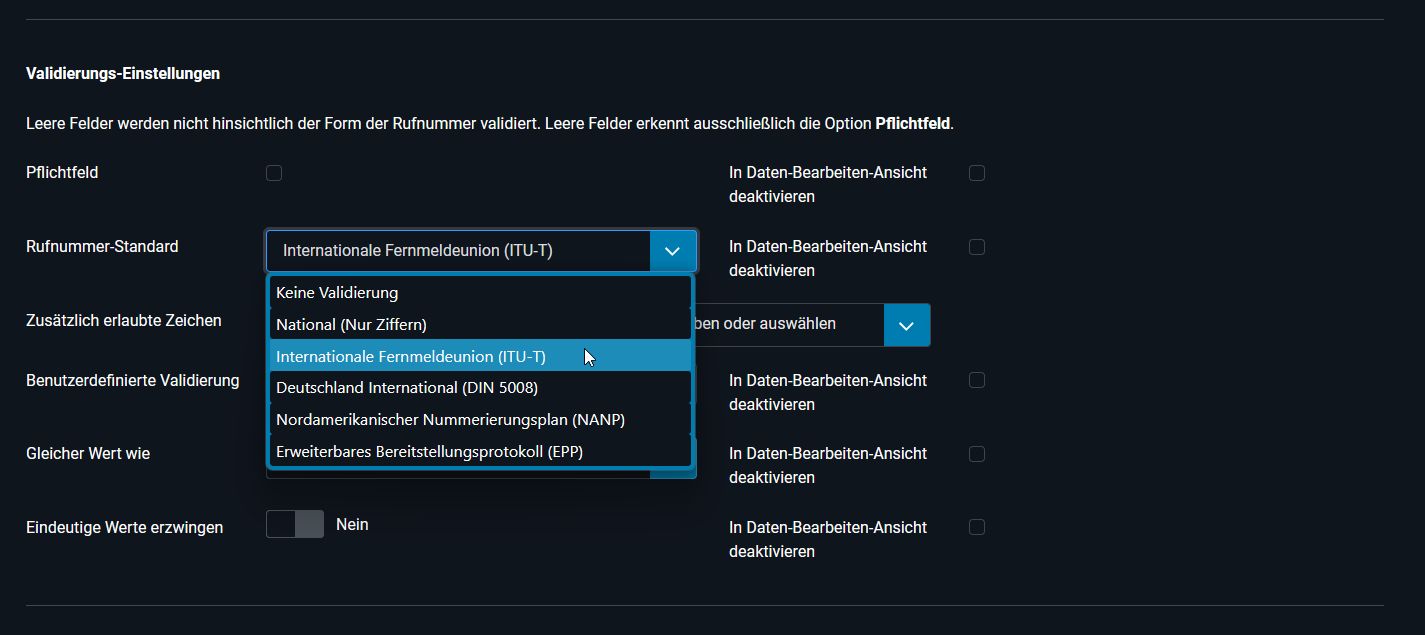
Task: Tick the Pflichtfeld checkbox
Action: click(x=274, y=173)
